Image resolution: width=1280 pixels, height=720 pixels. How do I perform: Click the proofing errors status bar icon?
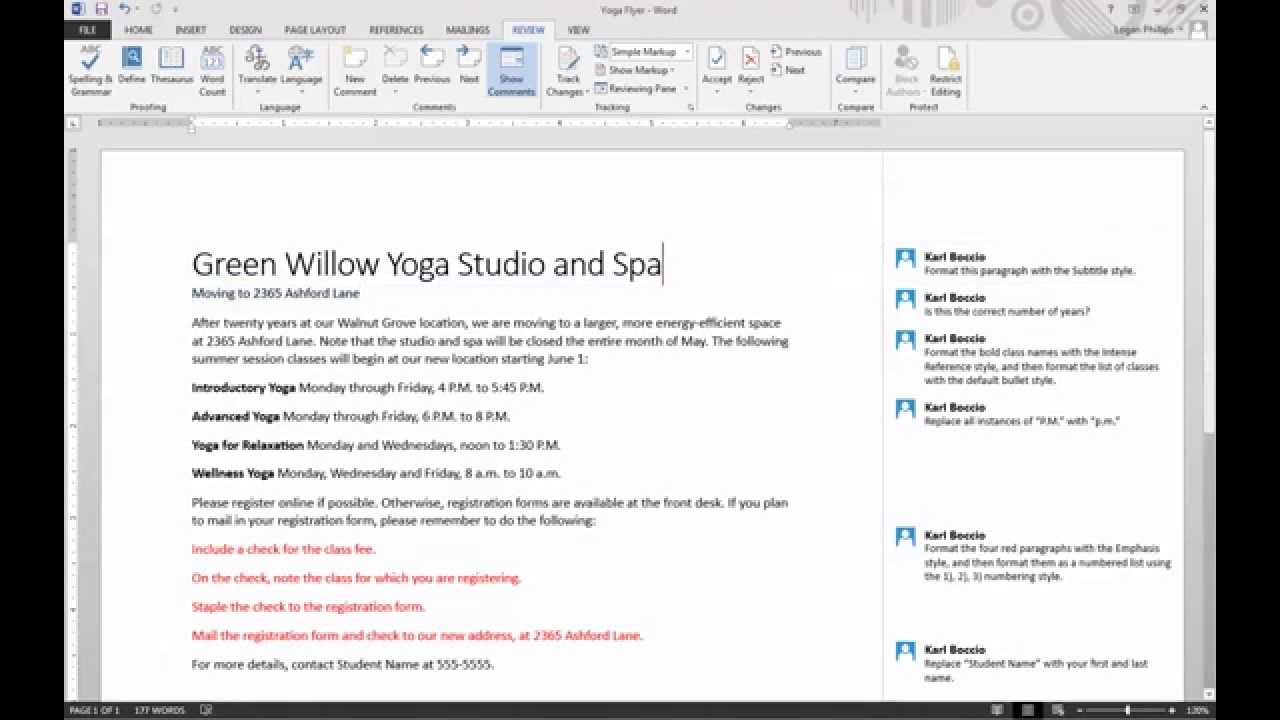click(x=206, y=710)
